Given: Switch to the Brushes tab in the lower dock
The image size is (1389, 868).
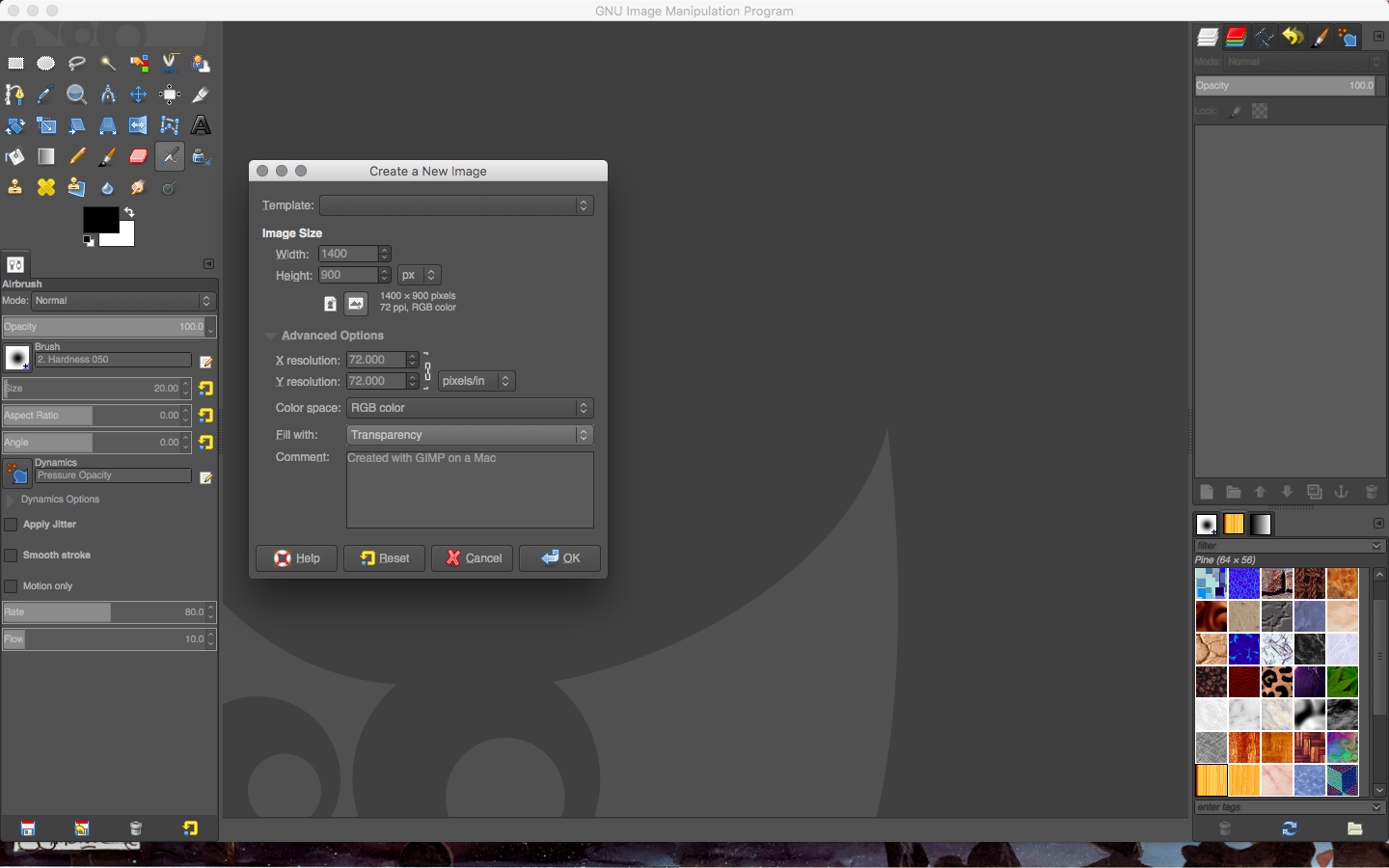Looking at the screenshot, I should (x=1207, y=524).
